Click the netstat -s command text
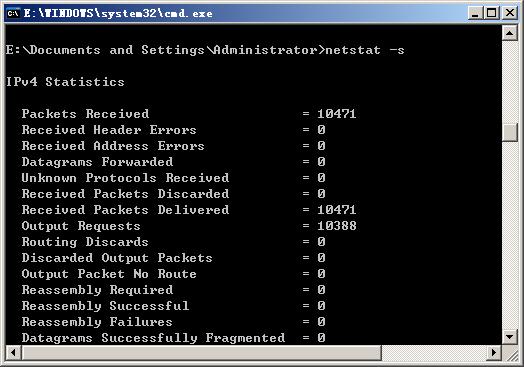524x367 pixels. coord(365,50)
